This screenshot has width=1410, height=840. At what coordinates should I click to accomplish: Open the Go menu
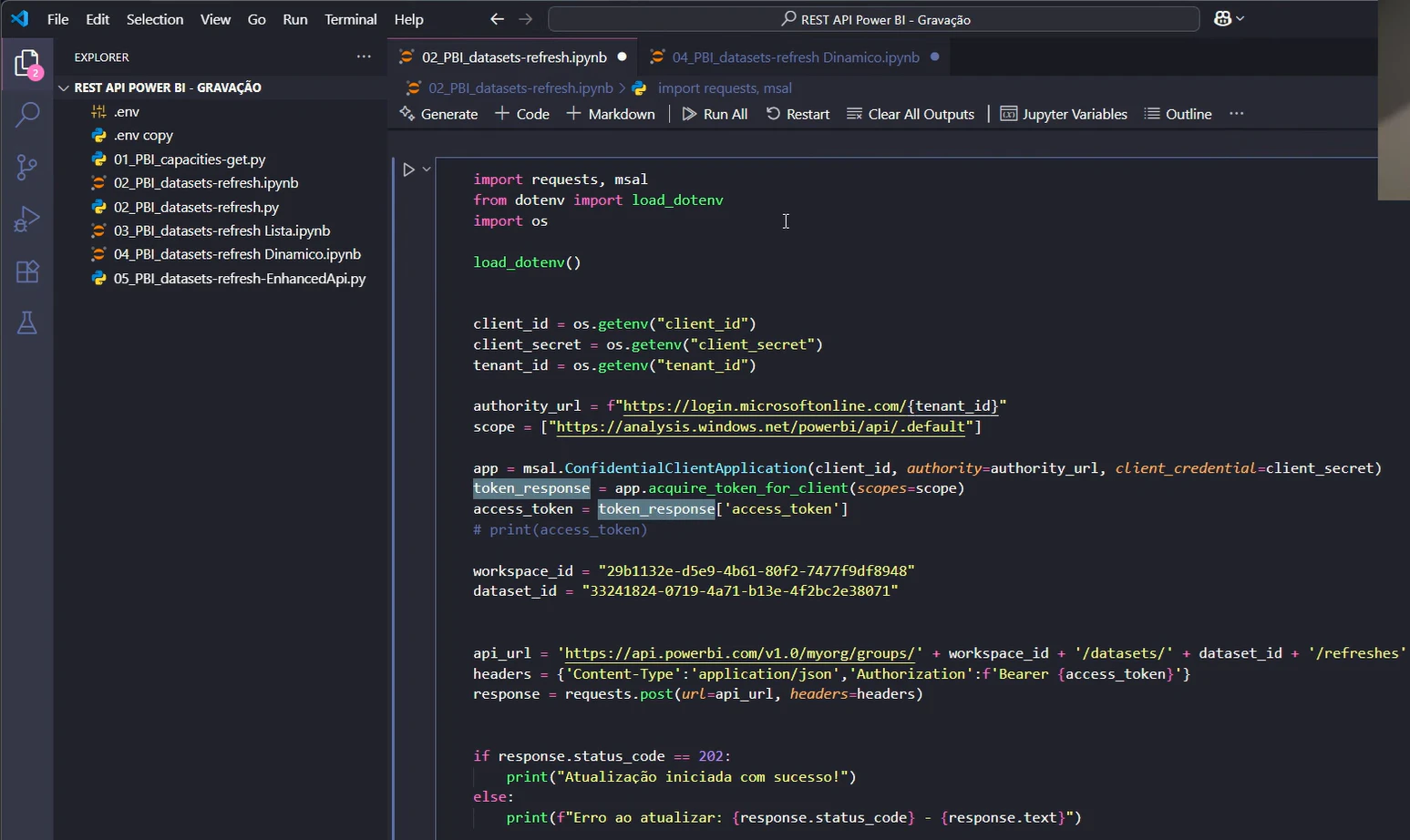[257, 19]
